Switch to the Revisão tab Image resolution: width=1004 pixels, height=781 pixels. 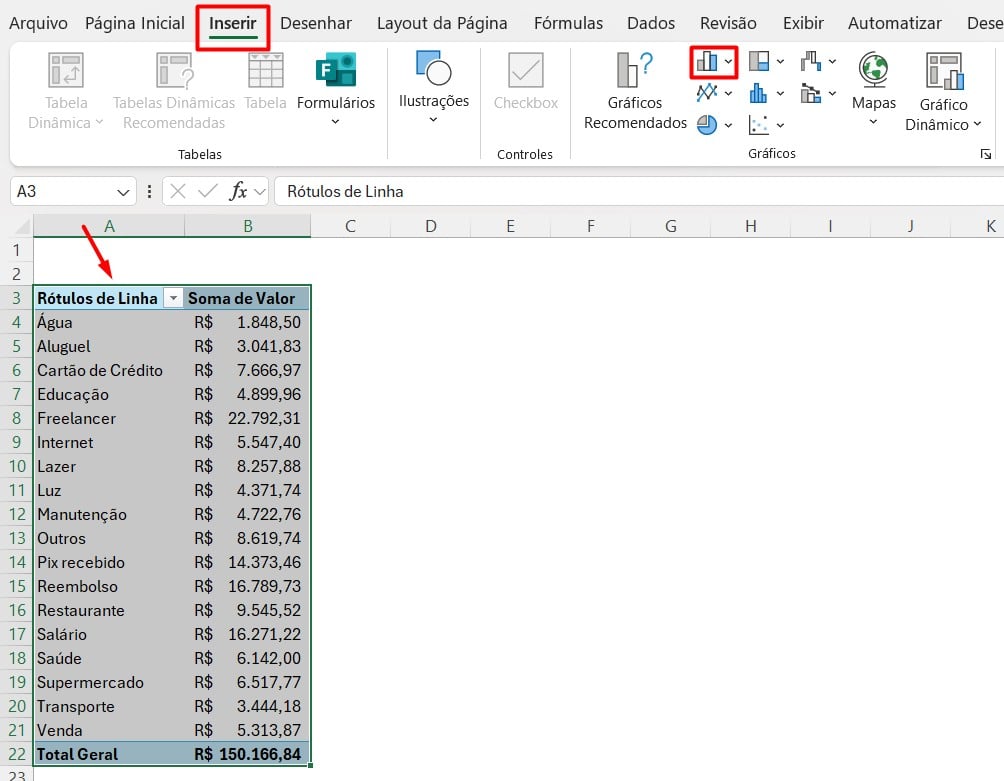click(x=728, y=23)
